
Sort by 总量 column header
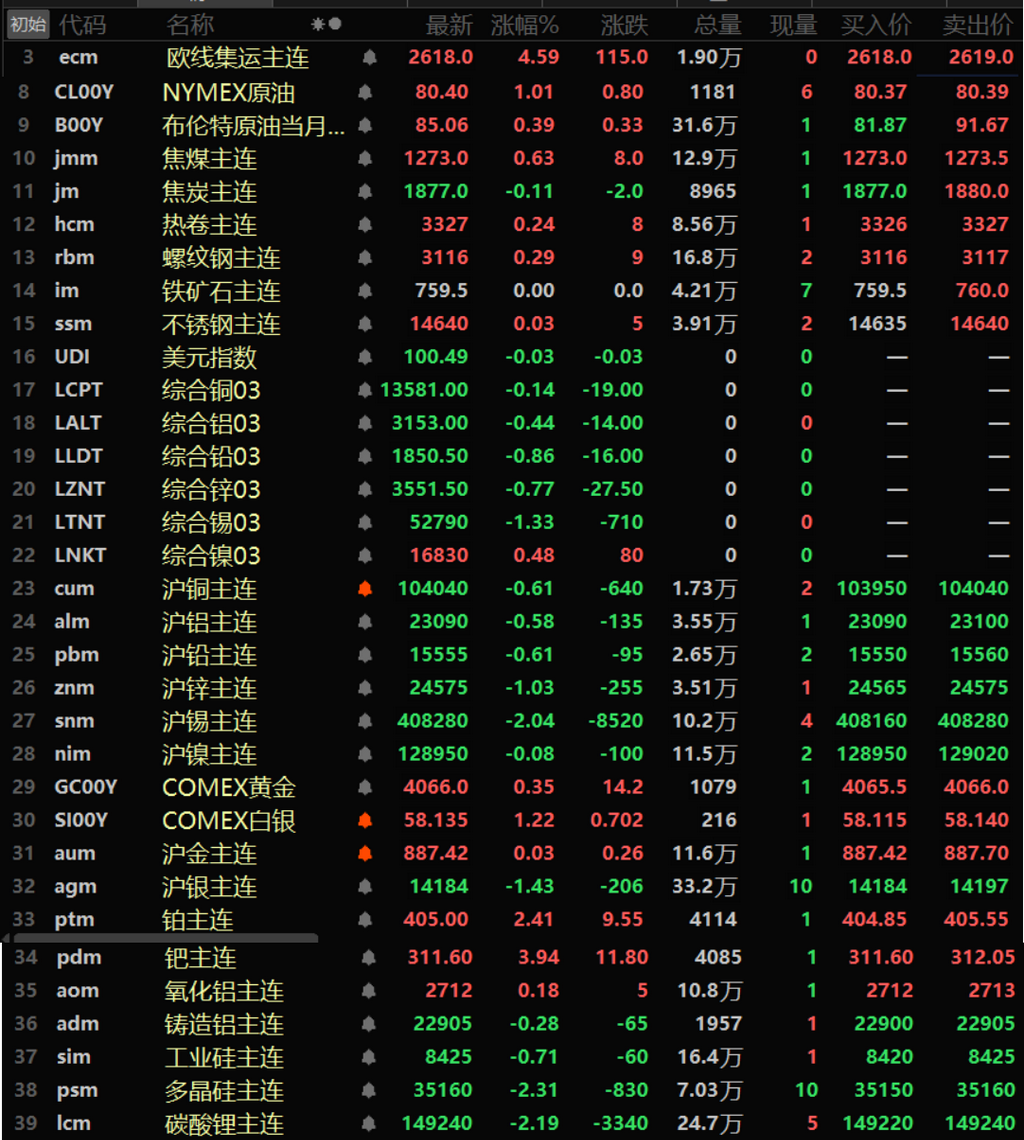[x=718, y=25]
